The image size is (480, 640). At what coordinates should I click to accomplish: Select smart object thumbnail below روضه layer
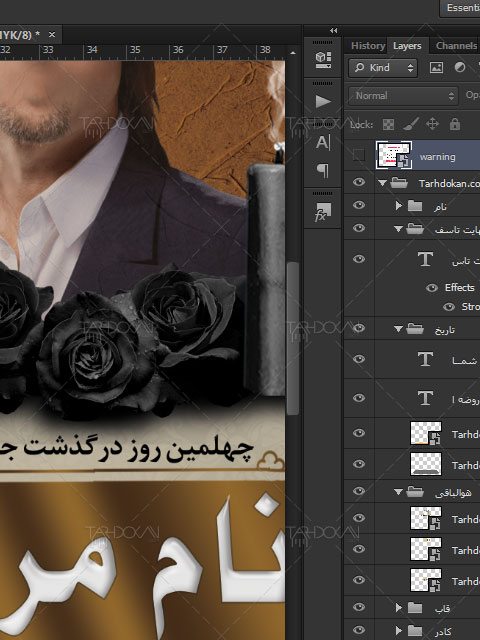[x=426, y=433]
